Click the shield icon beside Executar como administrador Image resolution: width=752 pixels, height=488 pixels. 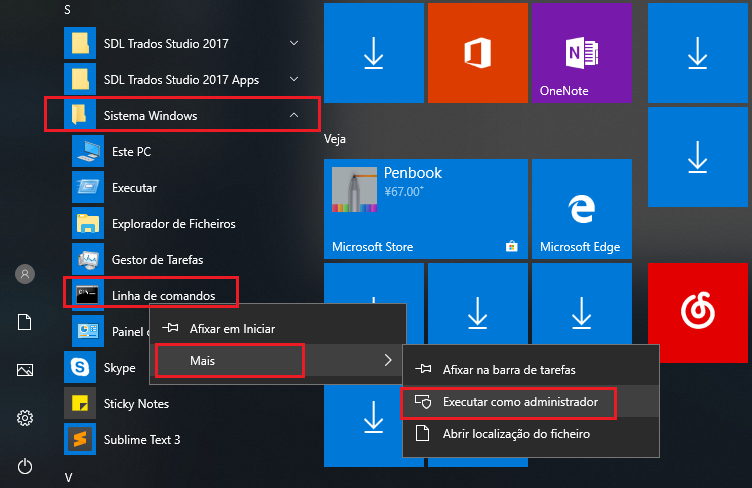coord(423,401)
